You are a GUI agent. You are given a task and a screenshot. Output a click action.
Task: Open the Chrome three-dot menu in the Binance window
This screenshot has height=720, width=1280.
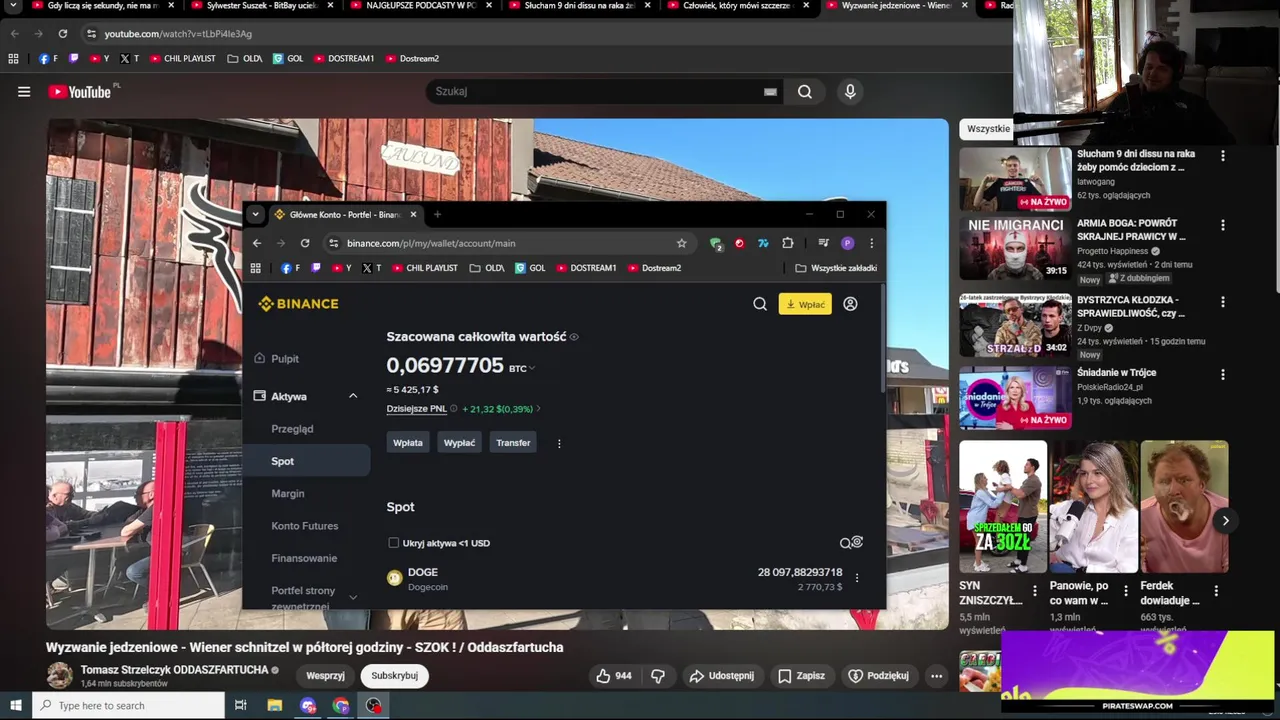[871, 243]
